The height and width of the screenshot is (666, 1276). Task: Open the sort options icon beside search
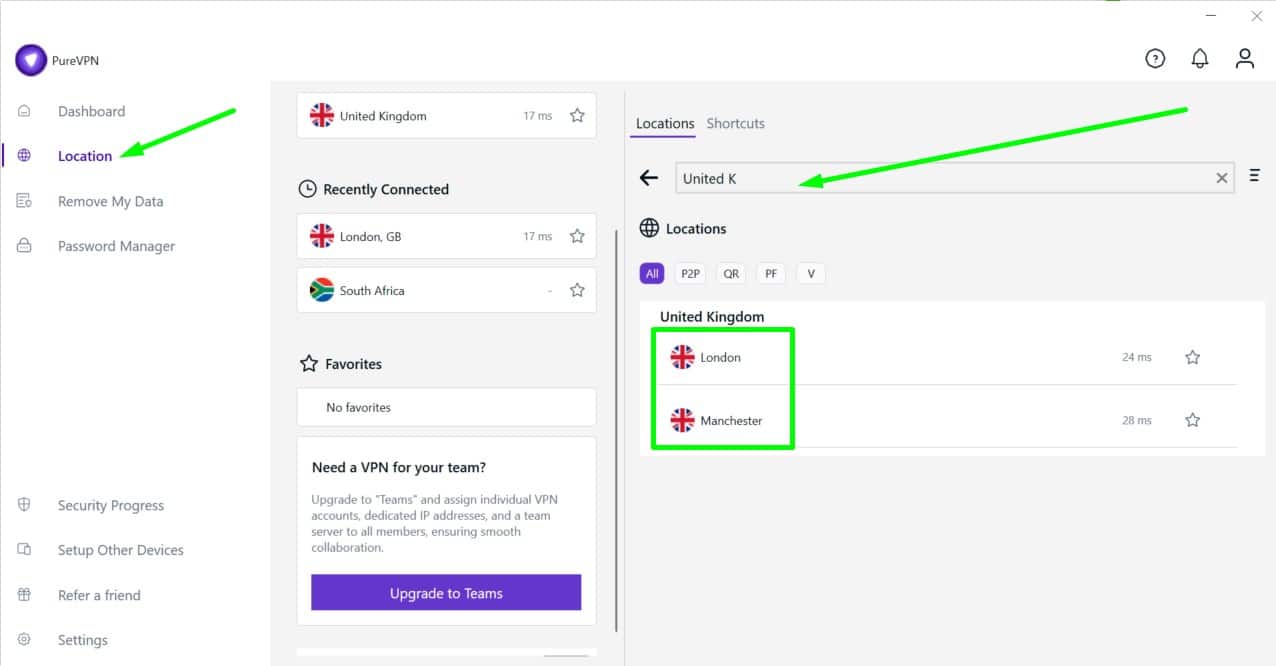[1254, 176]
